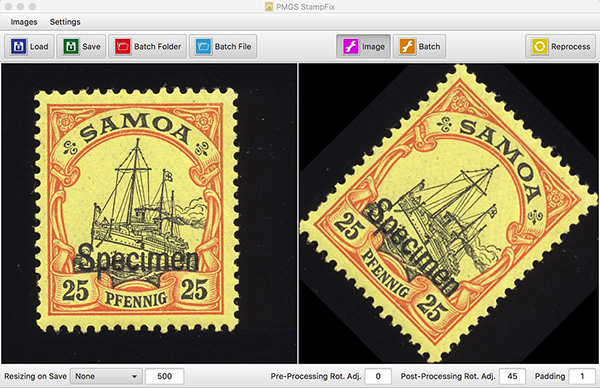Click the blue Batch File folder icon

pyautogui.click(x=203, y=46)
